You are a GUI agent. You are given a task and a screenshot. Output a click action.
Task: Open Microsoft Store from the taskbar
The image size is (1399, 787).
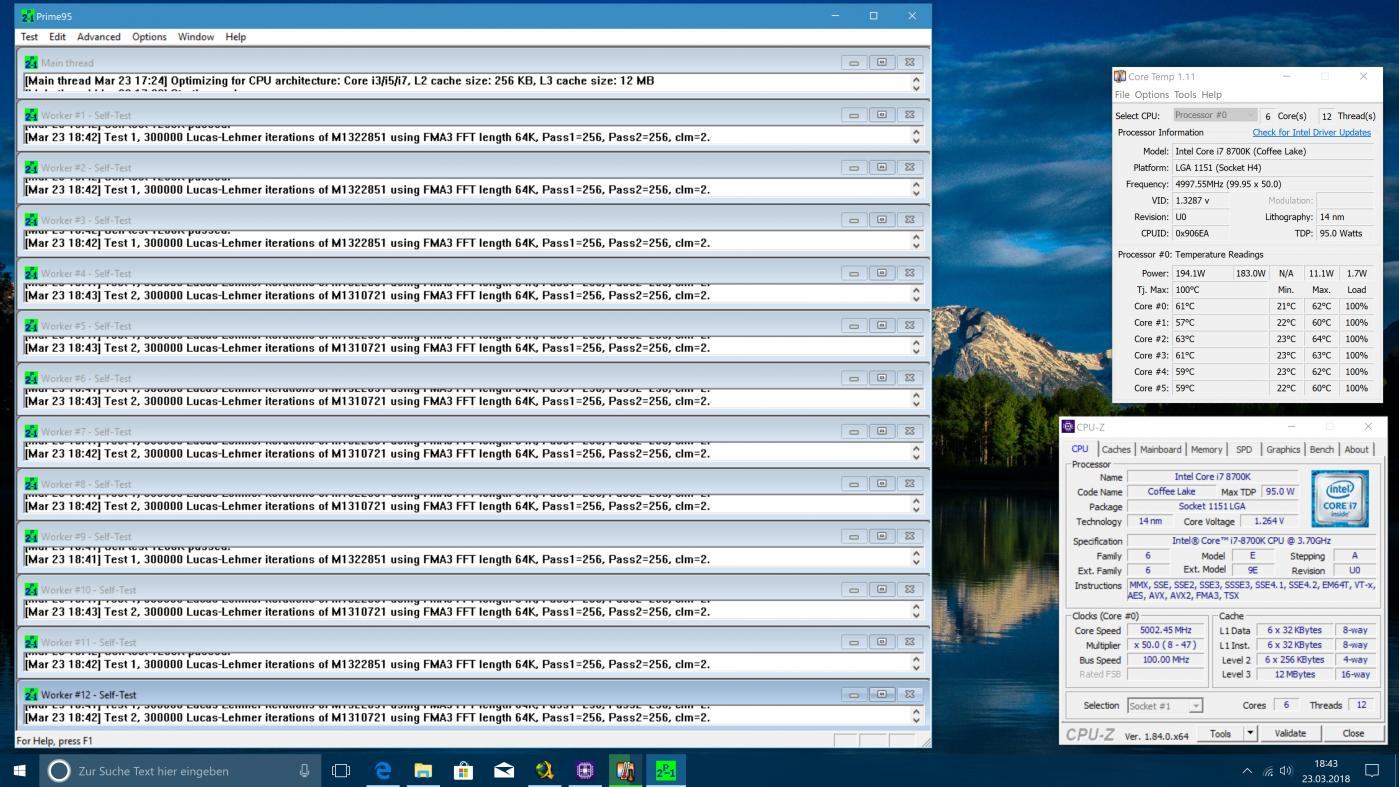[463, 770]
